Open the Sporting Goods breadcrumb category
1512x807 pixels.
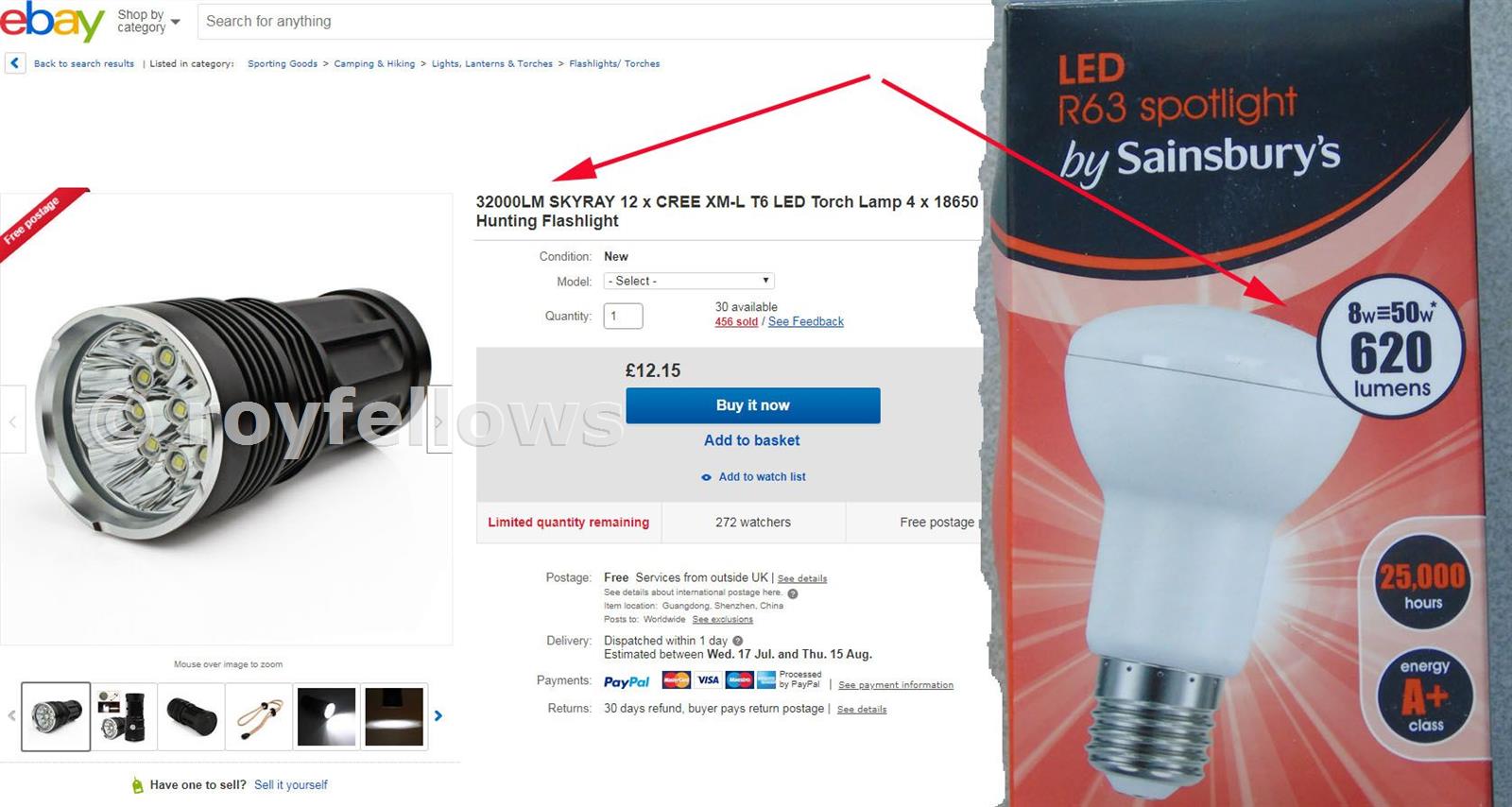pyautogui.click(x=283, y=63)
